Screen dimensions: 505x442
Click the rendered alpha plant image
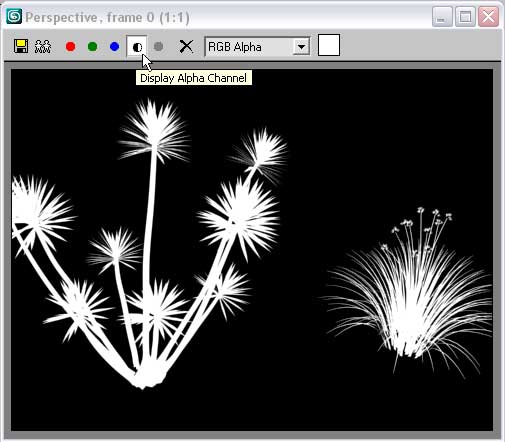[252, 250]
